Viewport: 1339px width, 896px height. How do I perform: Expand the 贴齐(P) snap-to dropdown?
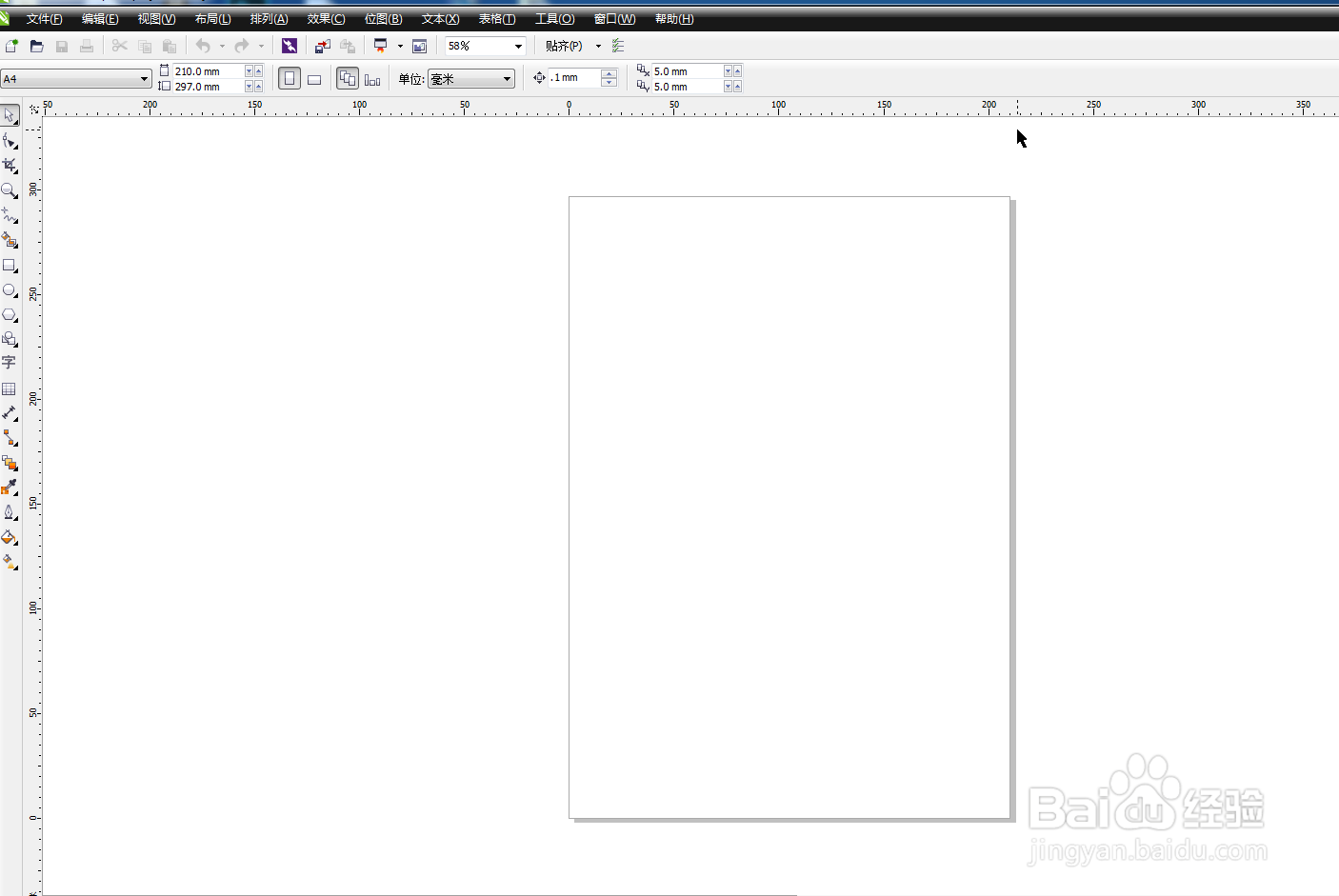point(598,46)
